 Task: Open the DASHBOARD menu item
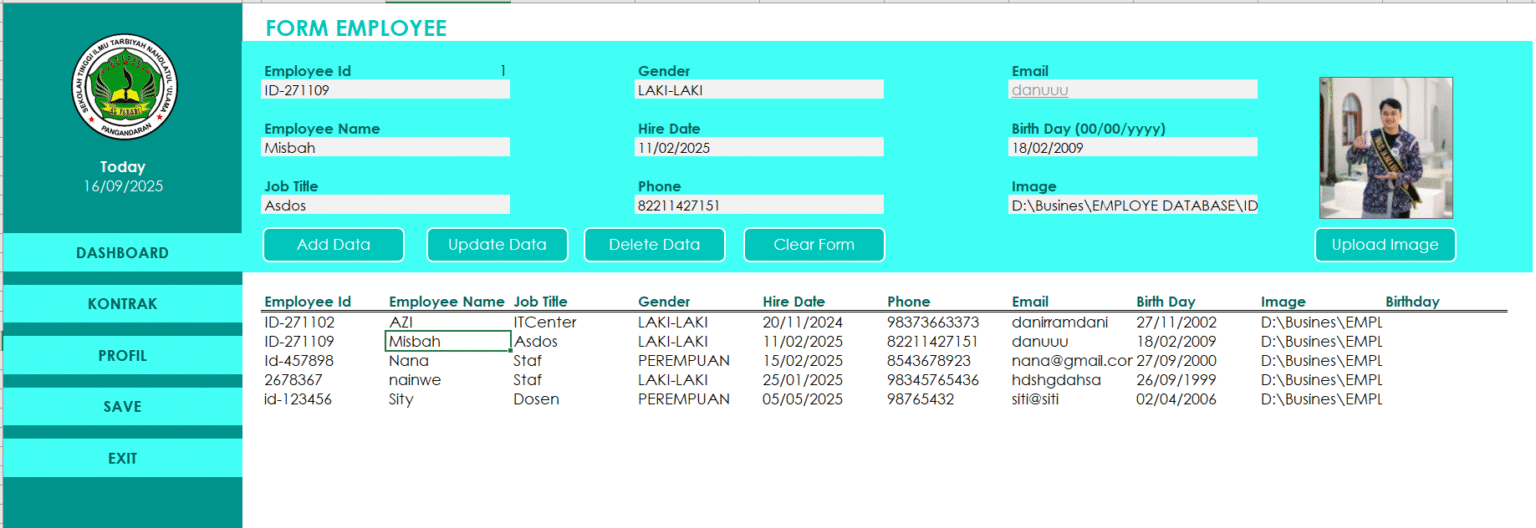[x=122, y=253]
